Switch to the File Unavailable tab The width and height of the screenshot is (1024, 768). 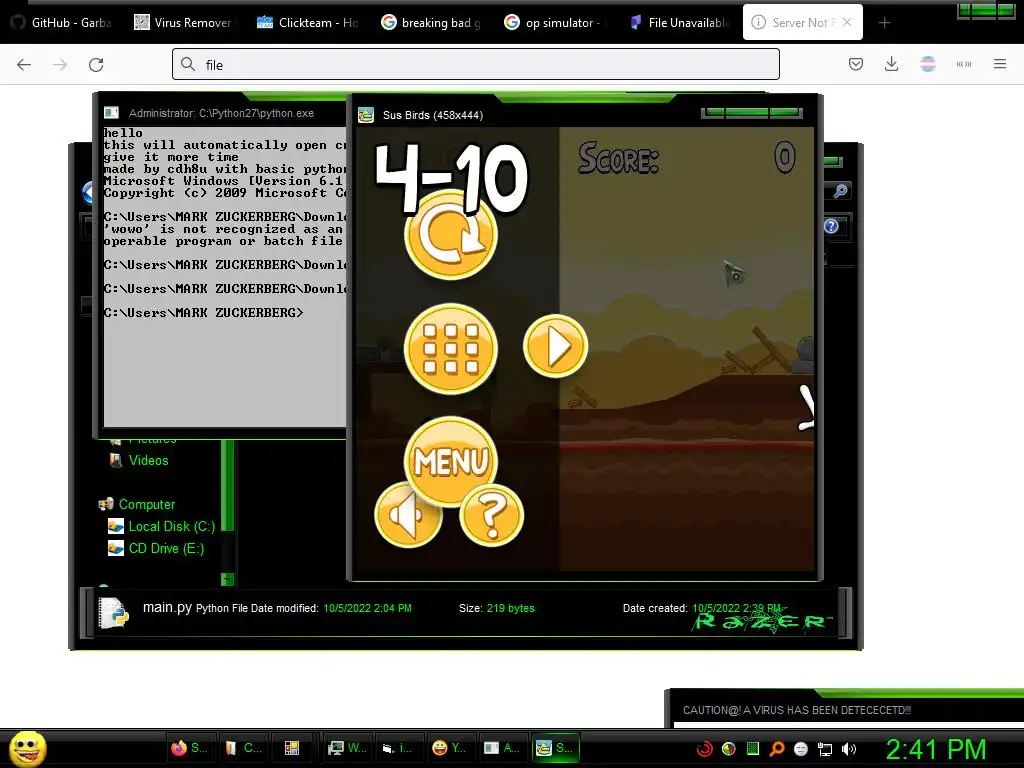pyautogui.click(x=679, y=22)
